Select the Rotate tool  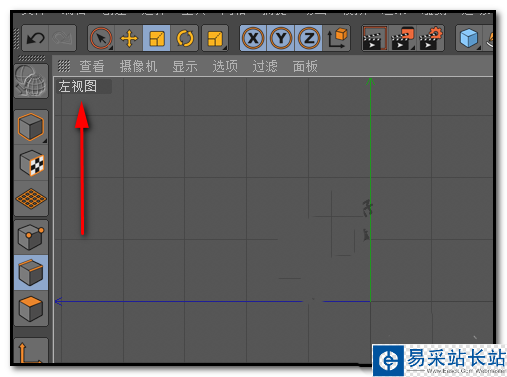coord(184,38)
